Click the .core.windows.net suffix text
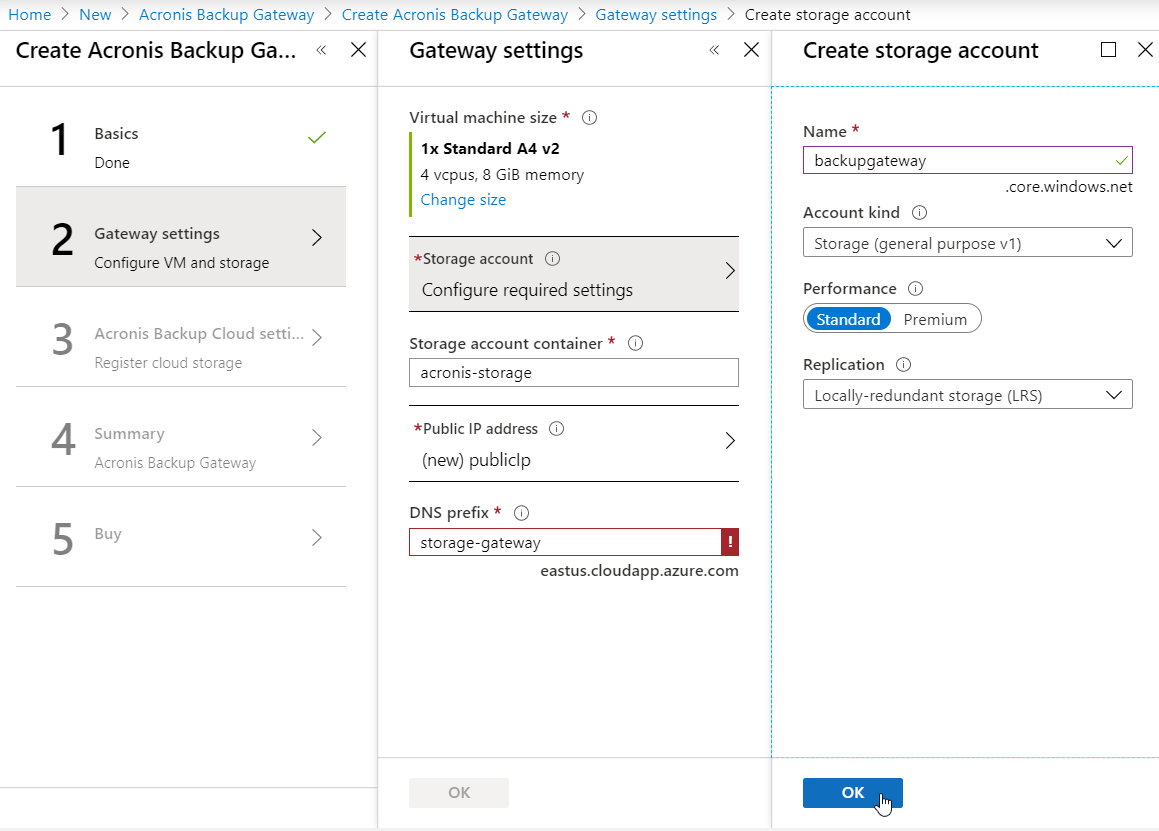The width and height of the screenshot is (1159, 831). point(1069,187)
